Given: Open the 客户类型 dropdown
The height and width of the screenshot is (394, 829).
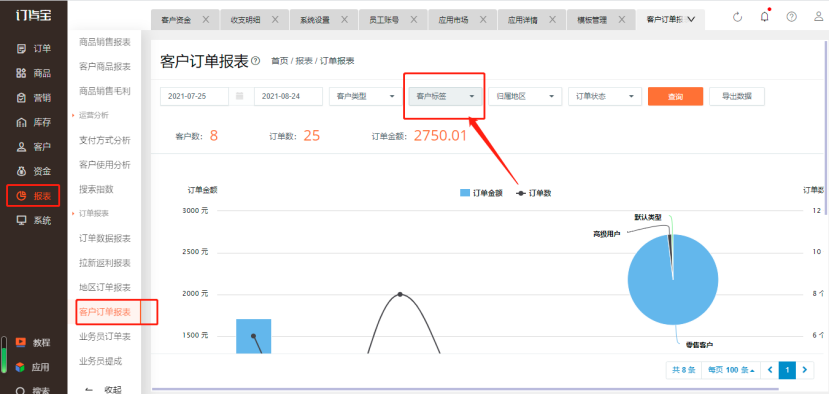Looking at the screenshot, I should (365, 96).
